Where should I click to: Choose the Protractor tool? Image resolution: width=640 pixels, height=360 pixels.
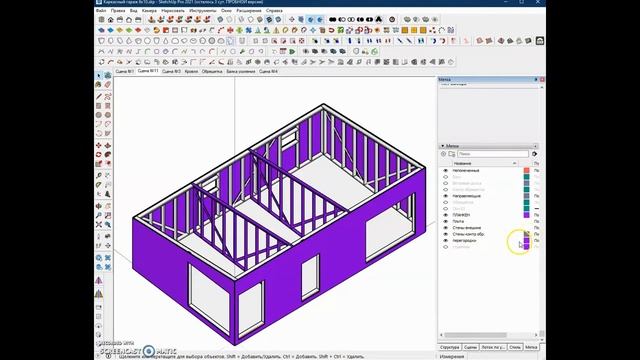(99, 185)
